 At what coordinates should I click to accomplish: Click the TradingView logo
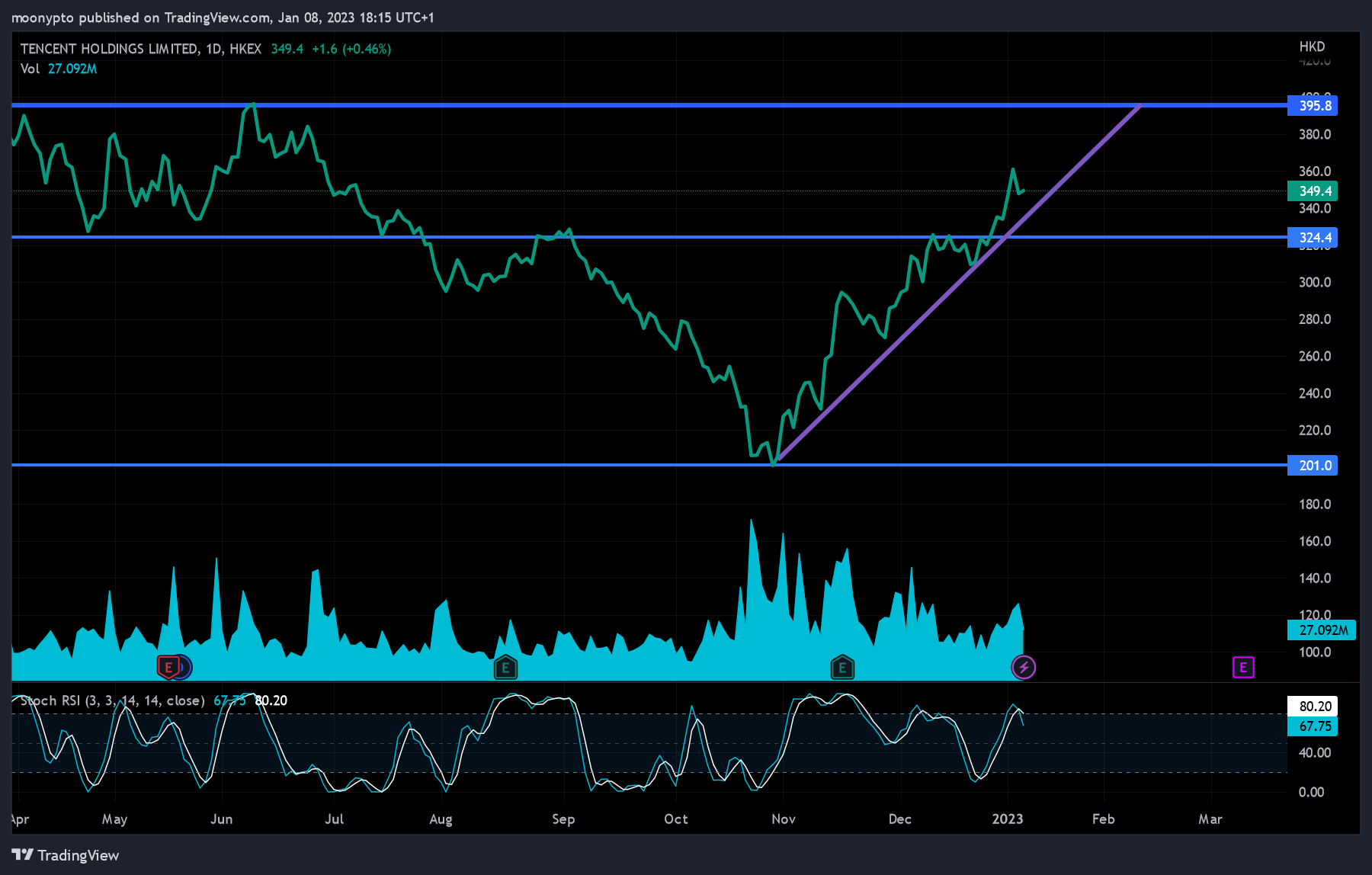pos(66,855)
